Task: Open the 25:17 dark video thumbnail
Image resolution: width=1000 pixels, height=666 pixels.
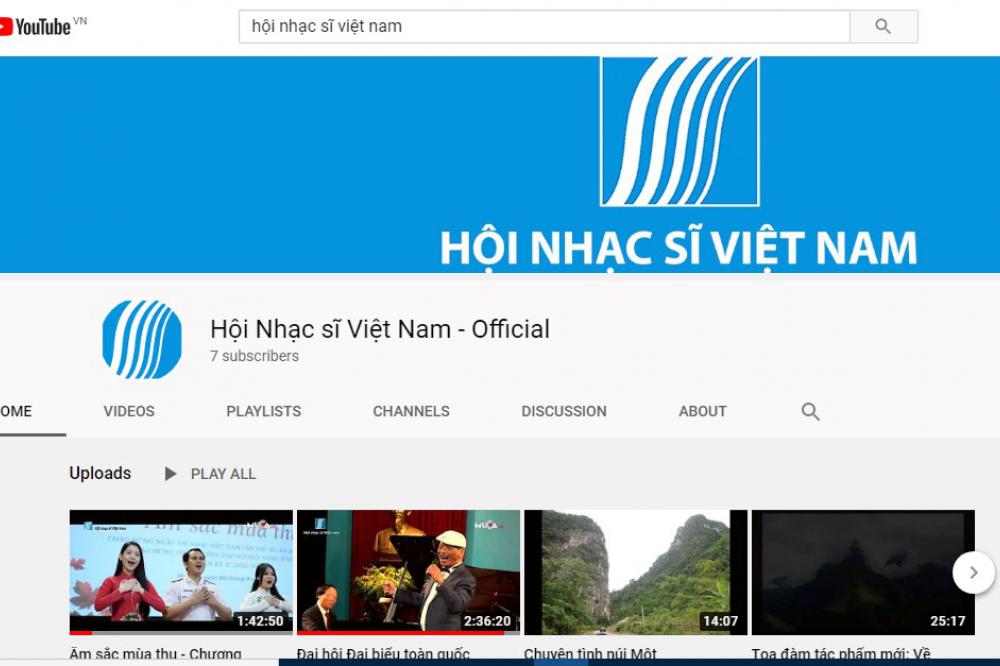Action: [x=863, y=572]
